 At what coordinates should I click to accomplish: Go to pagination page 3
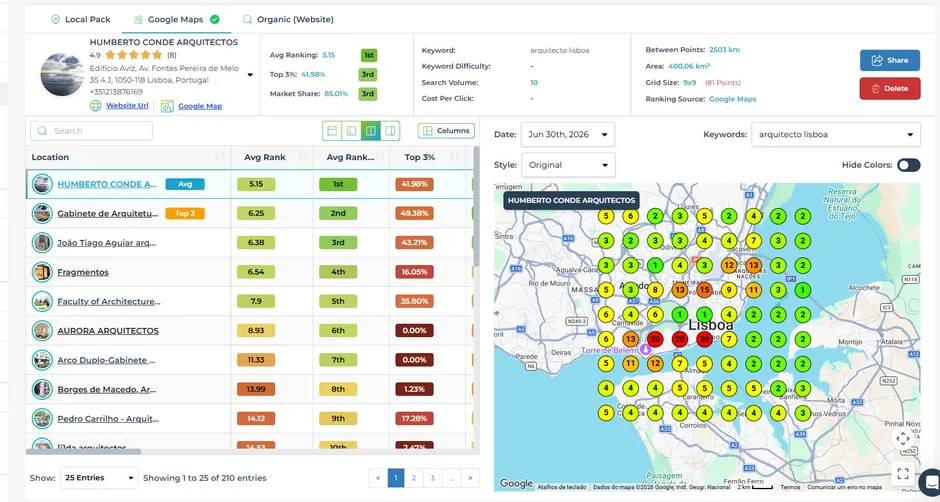432,478
